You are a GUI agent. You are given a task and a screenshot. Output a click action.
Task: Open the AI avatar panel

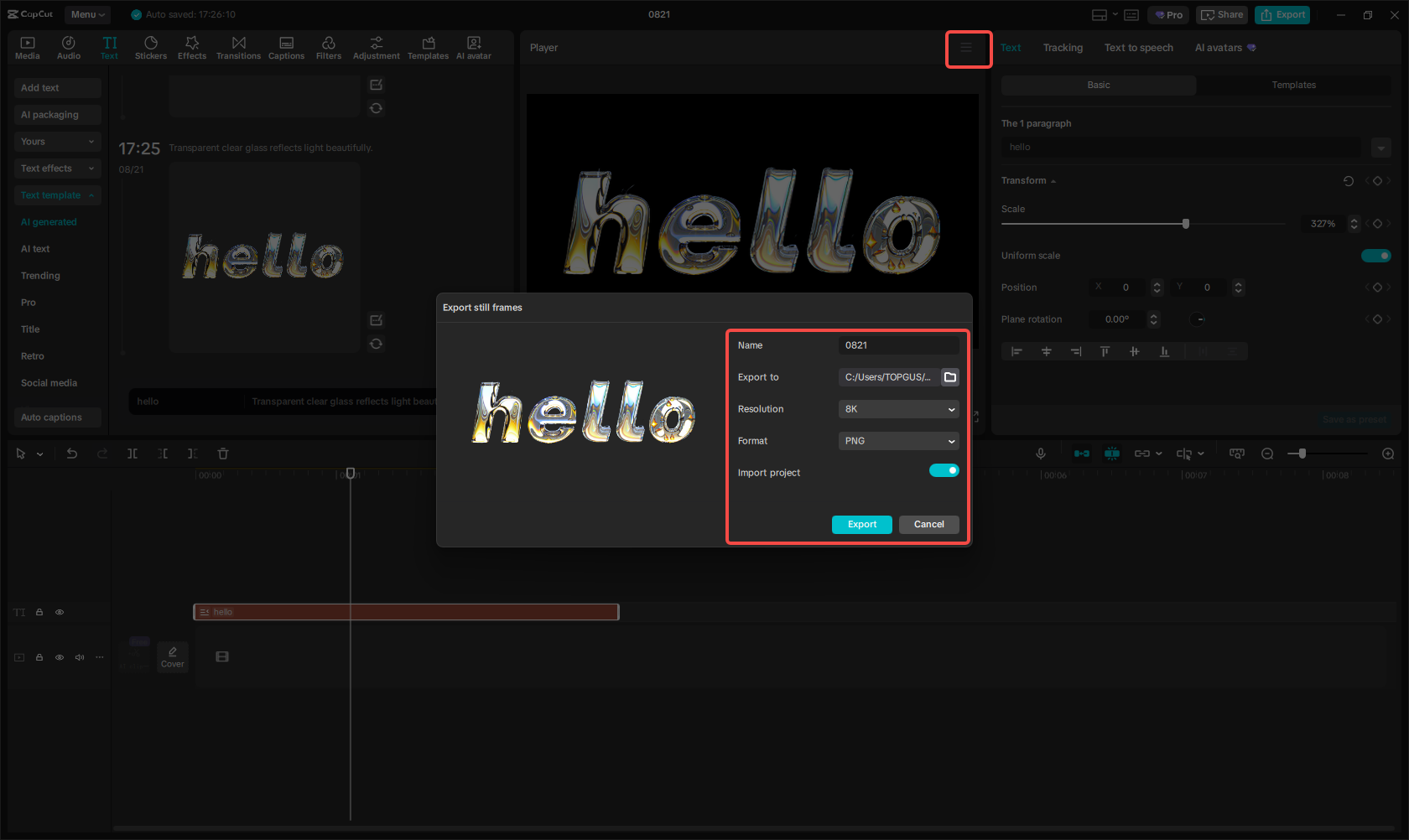click(x=473, y=47)
